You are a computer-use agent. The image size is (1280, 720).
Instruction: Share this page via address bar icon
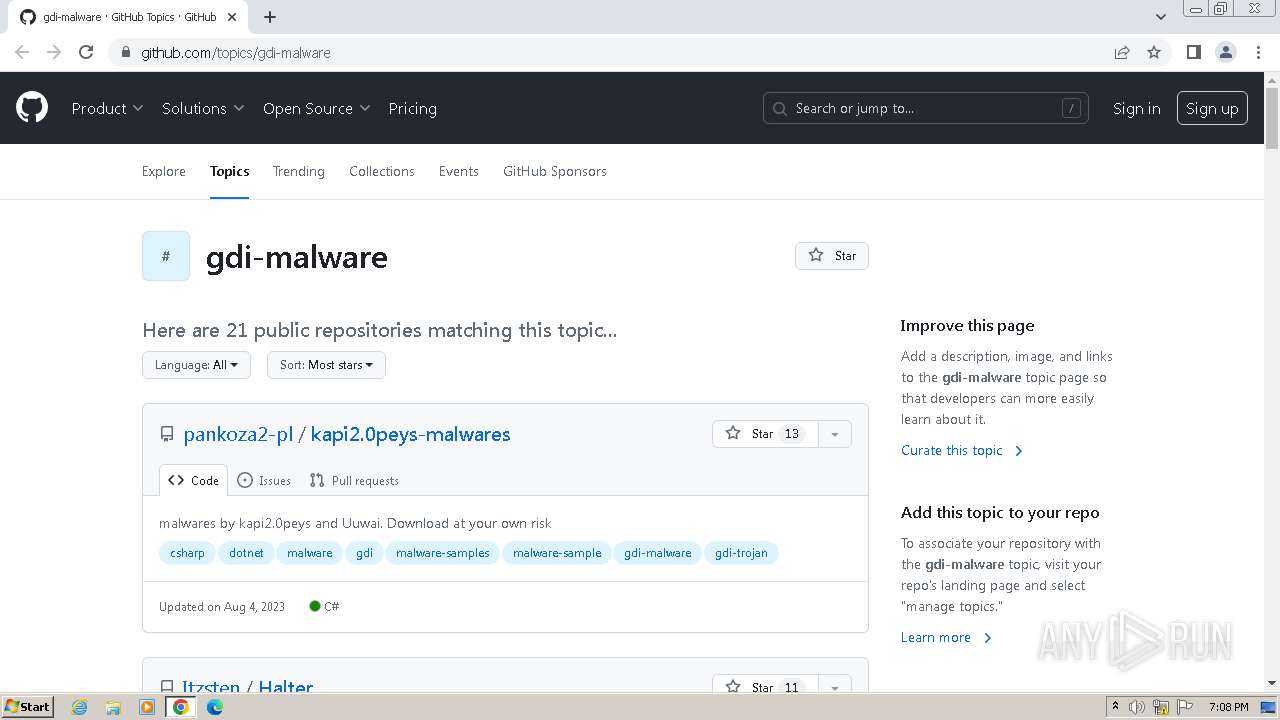pyautogui.click(x=1122, y=52)
